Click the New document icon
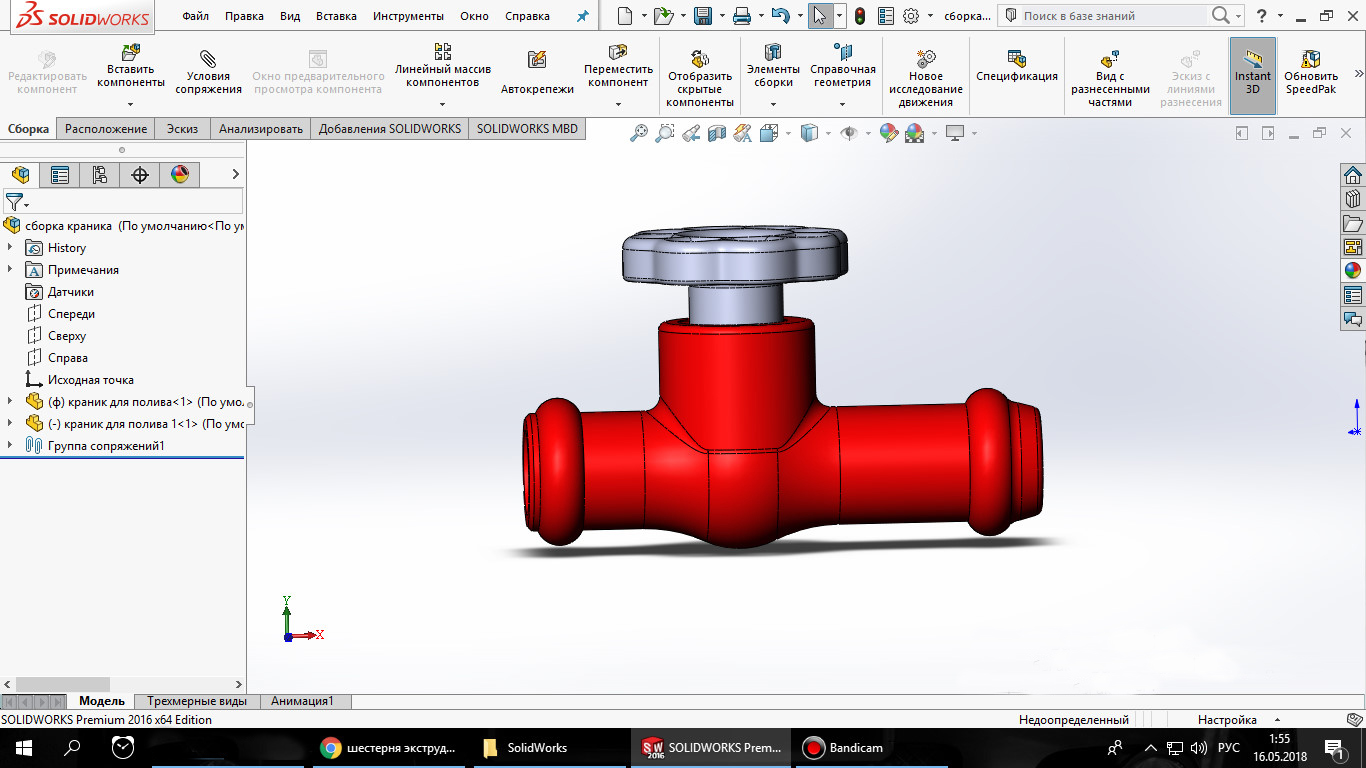Screen dimensions: 1366x768 click(x=625, y=16)
